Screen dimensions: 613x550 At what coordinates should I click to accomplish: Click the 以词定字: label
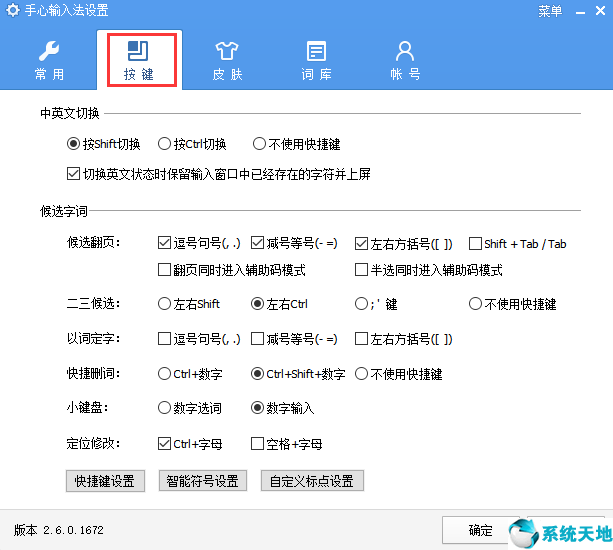[x=93, y=338]
